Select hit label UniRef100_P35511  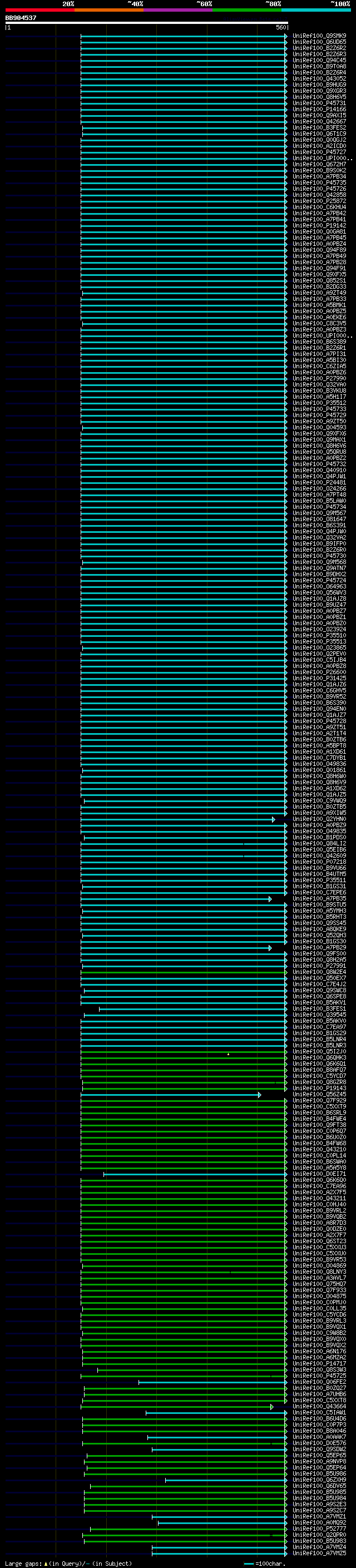point(319,880)
